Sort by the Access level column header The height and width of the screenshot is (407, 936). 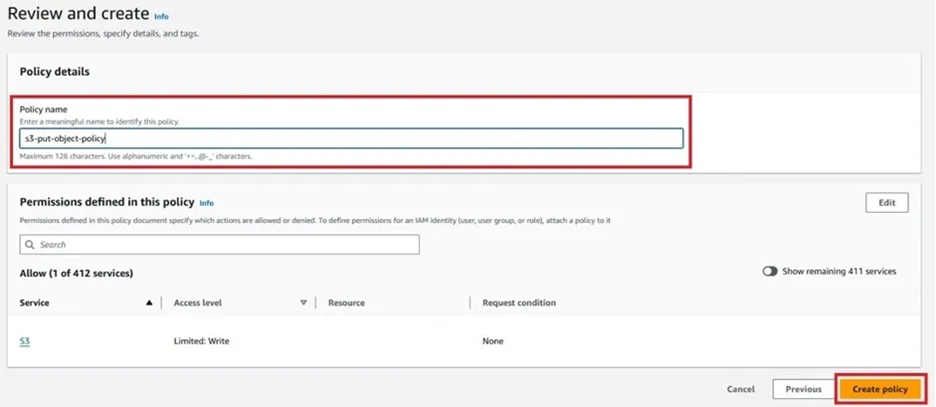pos(198,302)
